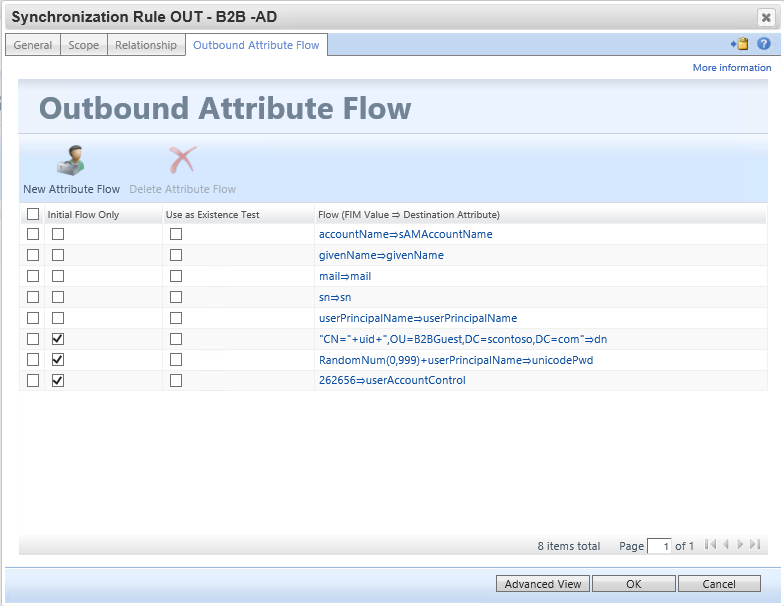The width and height of the screenshot is (784, 606).
Task: Go to last page arrow
Action: pos(755,544)
